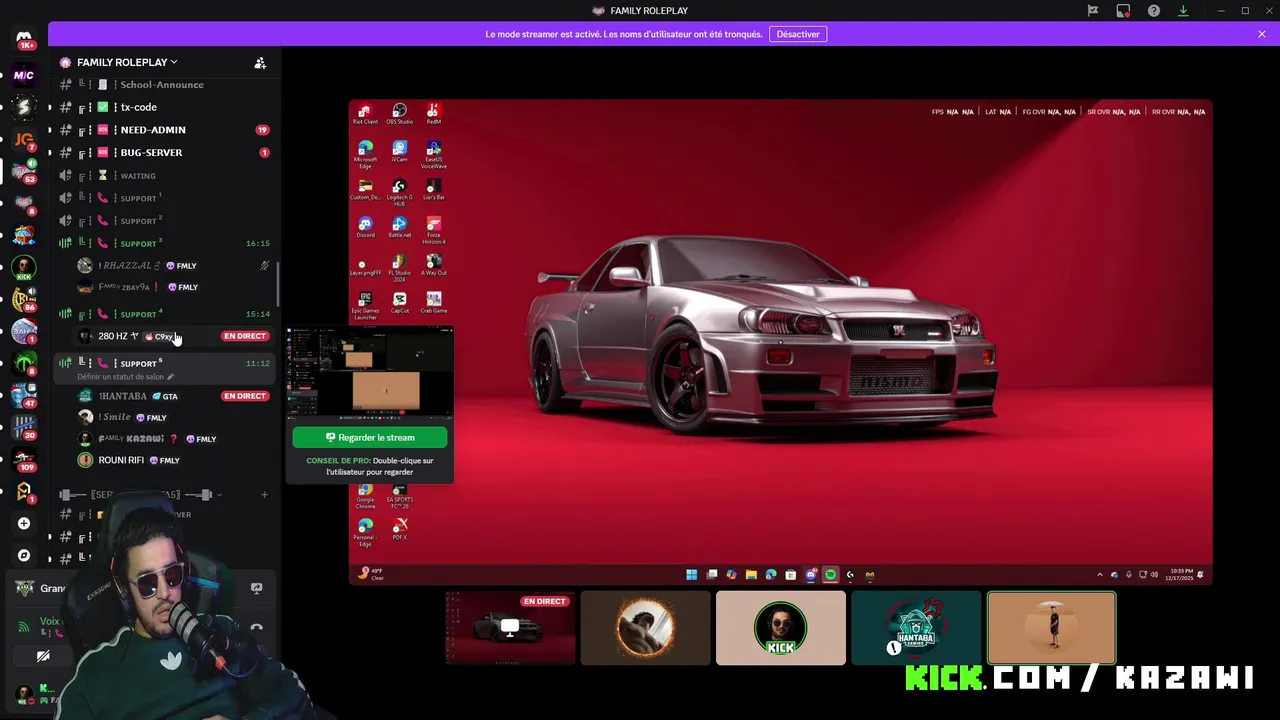Add a channel with the category plus icon
Image resolution: width=1280 pixels, height=720 pixels.
click(264, 495)
